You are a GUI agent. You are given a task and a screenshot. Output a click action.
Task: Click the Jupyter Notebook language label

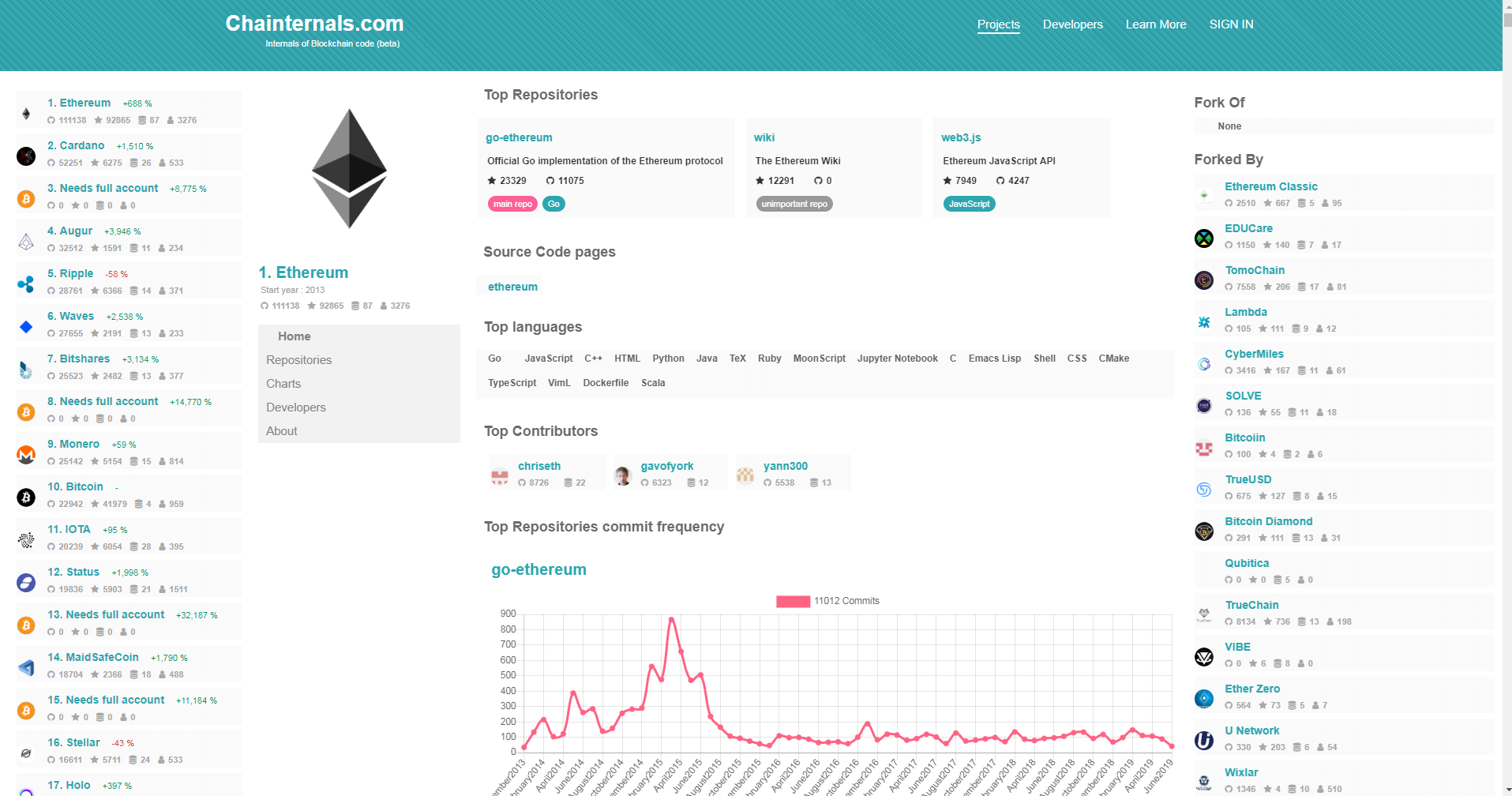pos(898,359)
